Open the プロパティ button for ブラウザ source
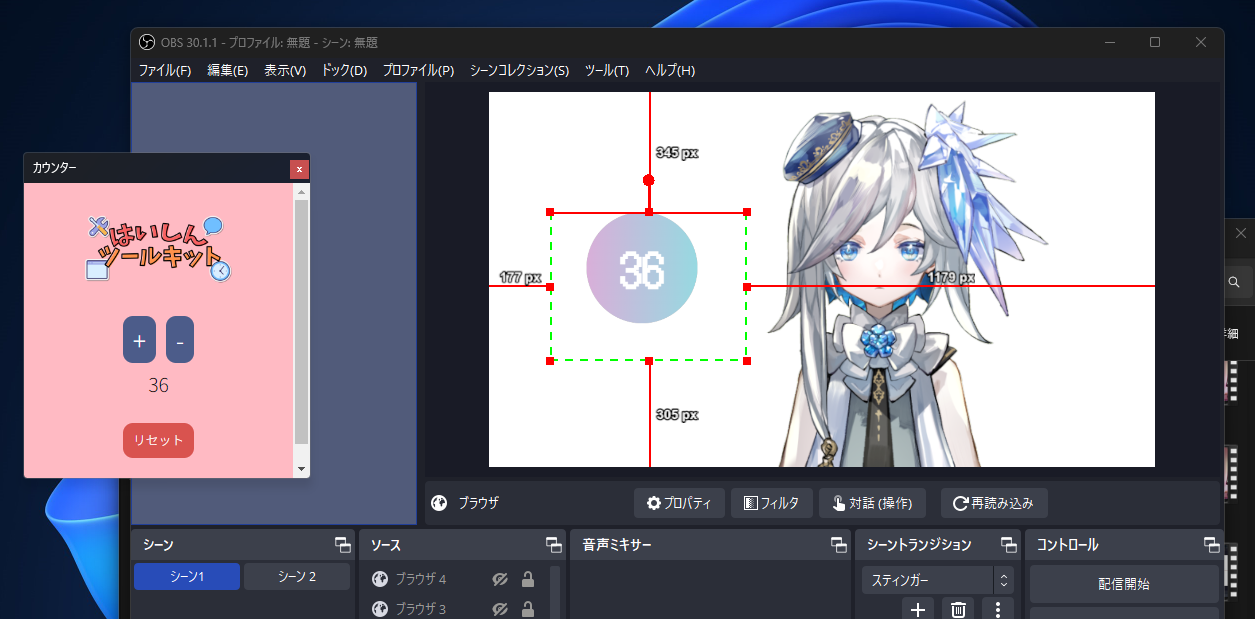This screenshot has height=619, width=1255. click(679, 503)
